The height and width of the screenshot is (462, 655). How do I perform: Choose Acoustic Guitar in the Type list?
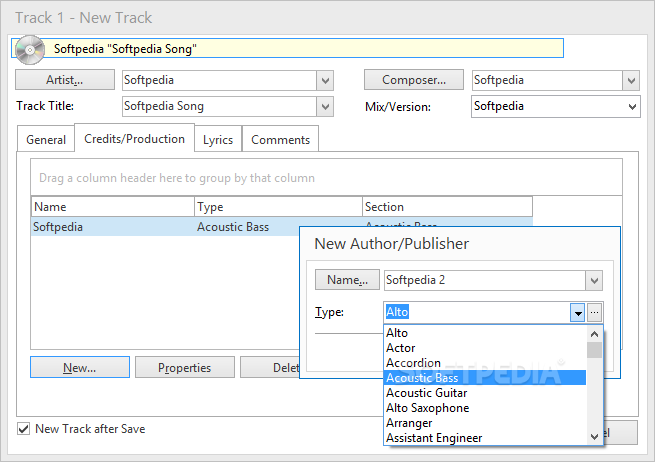coord(485,393)
